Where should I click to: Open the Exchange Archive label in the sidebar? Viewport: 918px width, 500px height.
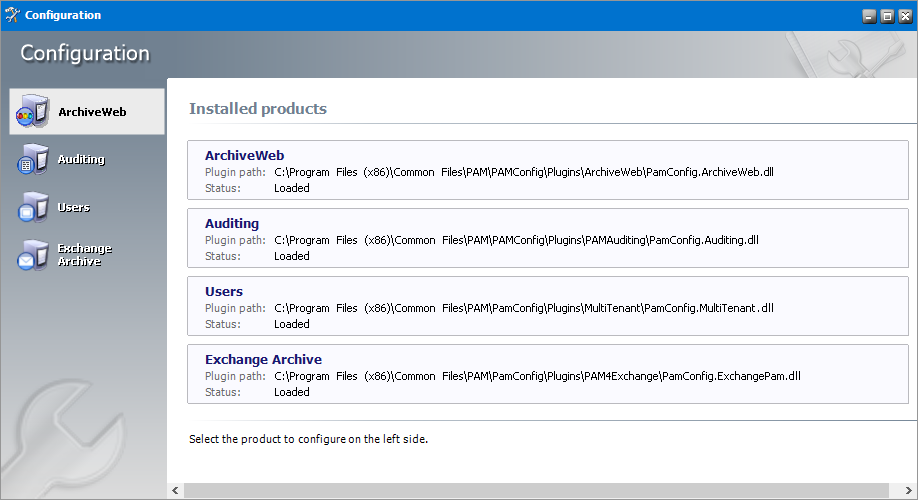[84, 254]
